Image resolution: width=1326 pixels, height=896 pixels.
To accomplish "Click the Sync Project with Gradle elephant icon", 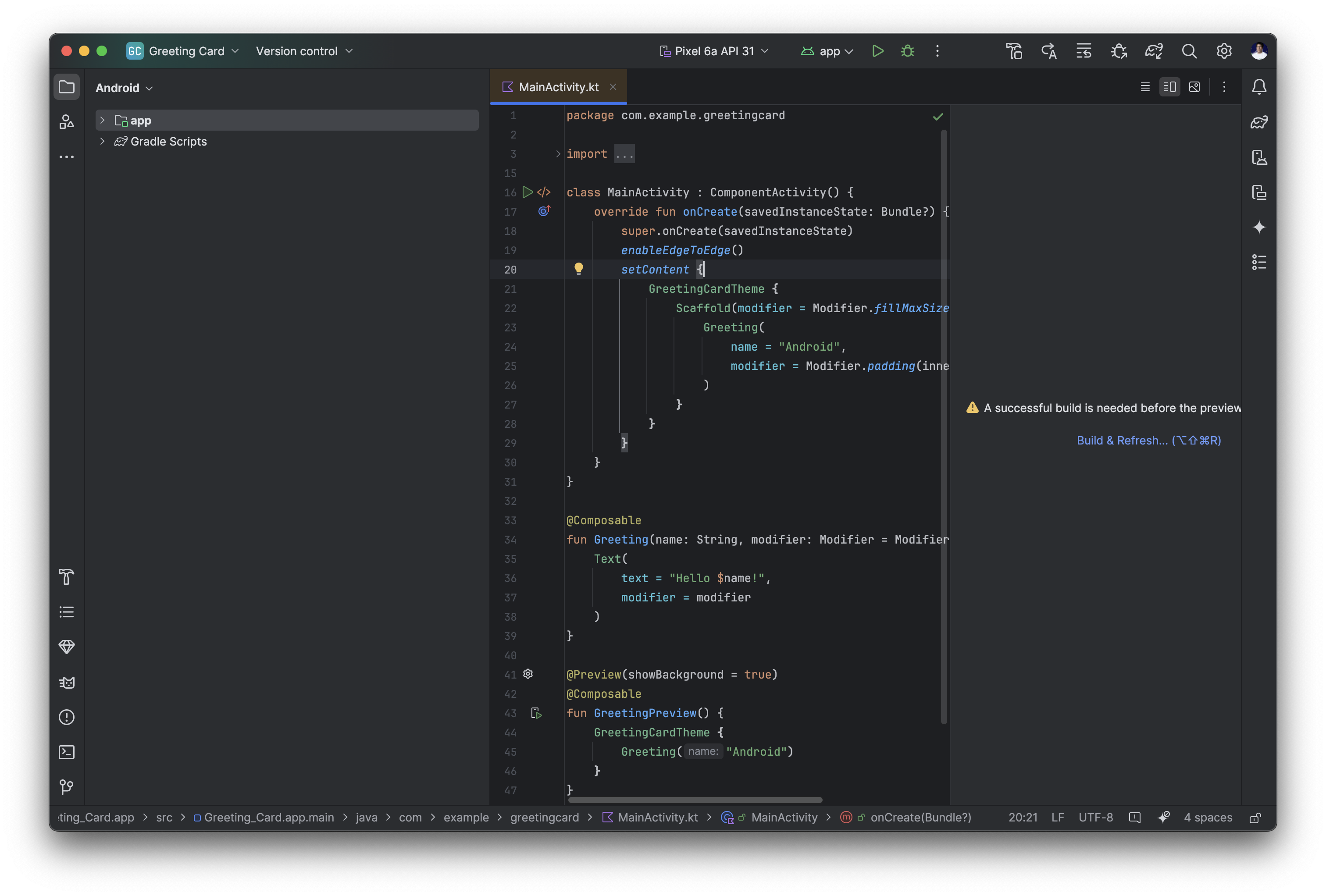I will pyautogui.click(x=1154, y=51).
